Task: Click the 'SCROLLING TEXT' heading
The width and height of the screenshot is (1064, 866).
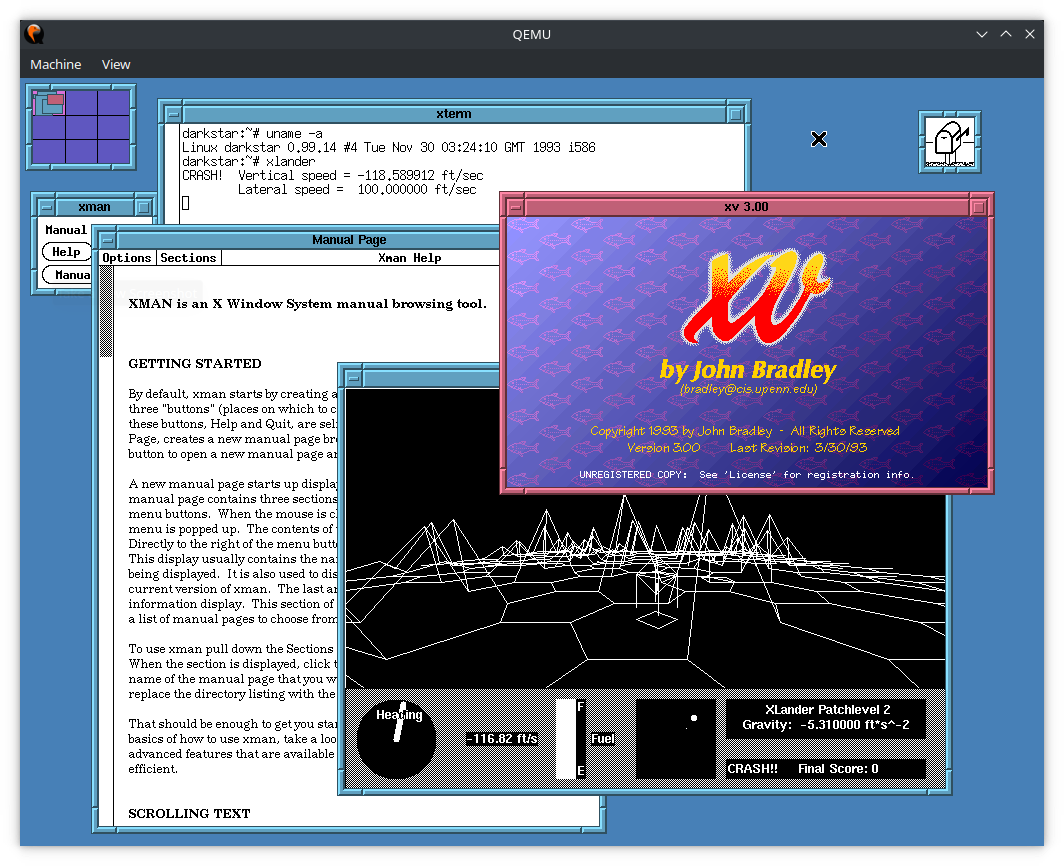Action: pyautogui.click(x=189, y=813)
